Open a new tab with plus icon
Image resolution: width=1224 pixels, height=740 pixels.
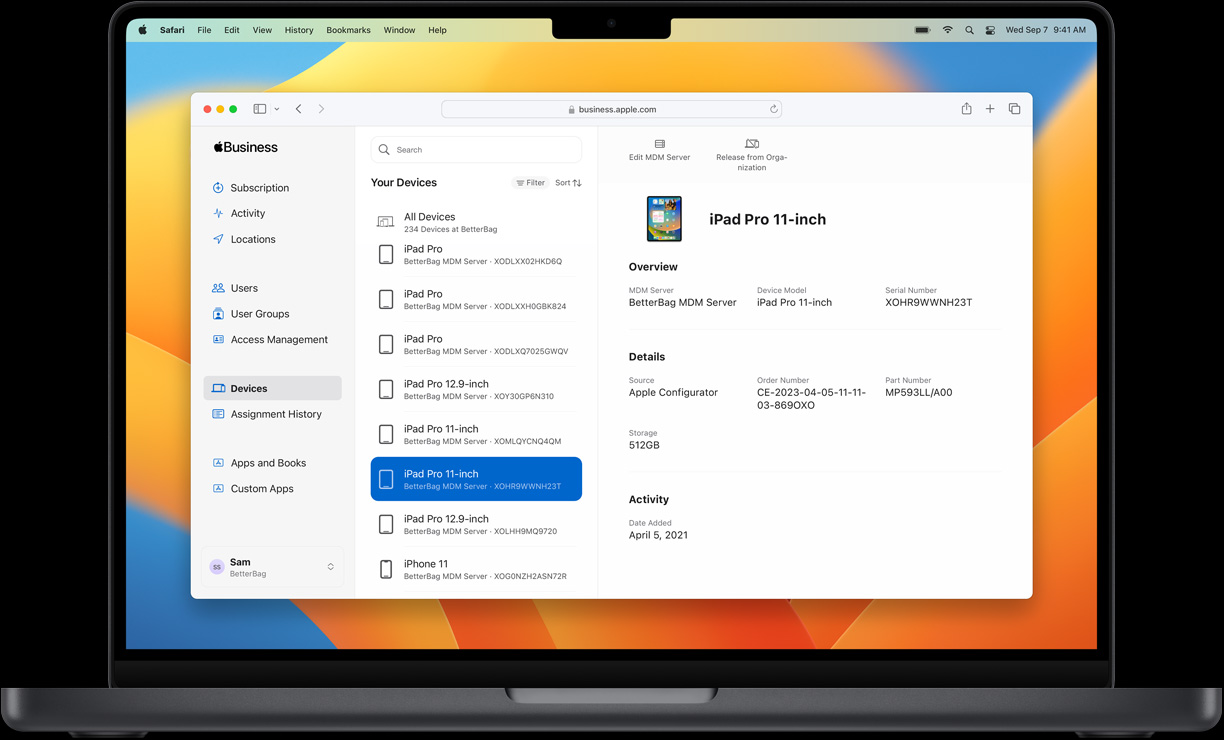(x=990, y=109)
